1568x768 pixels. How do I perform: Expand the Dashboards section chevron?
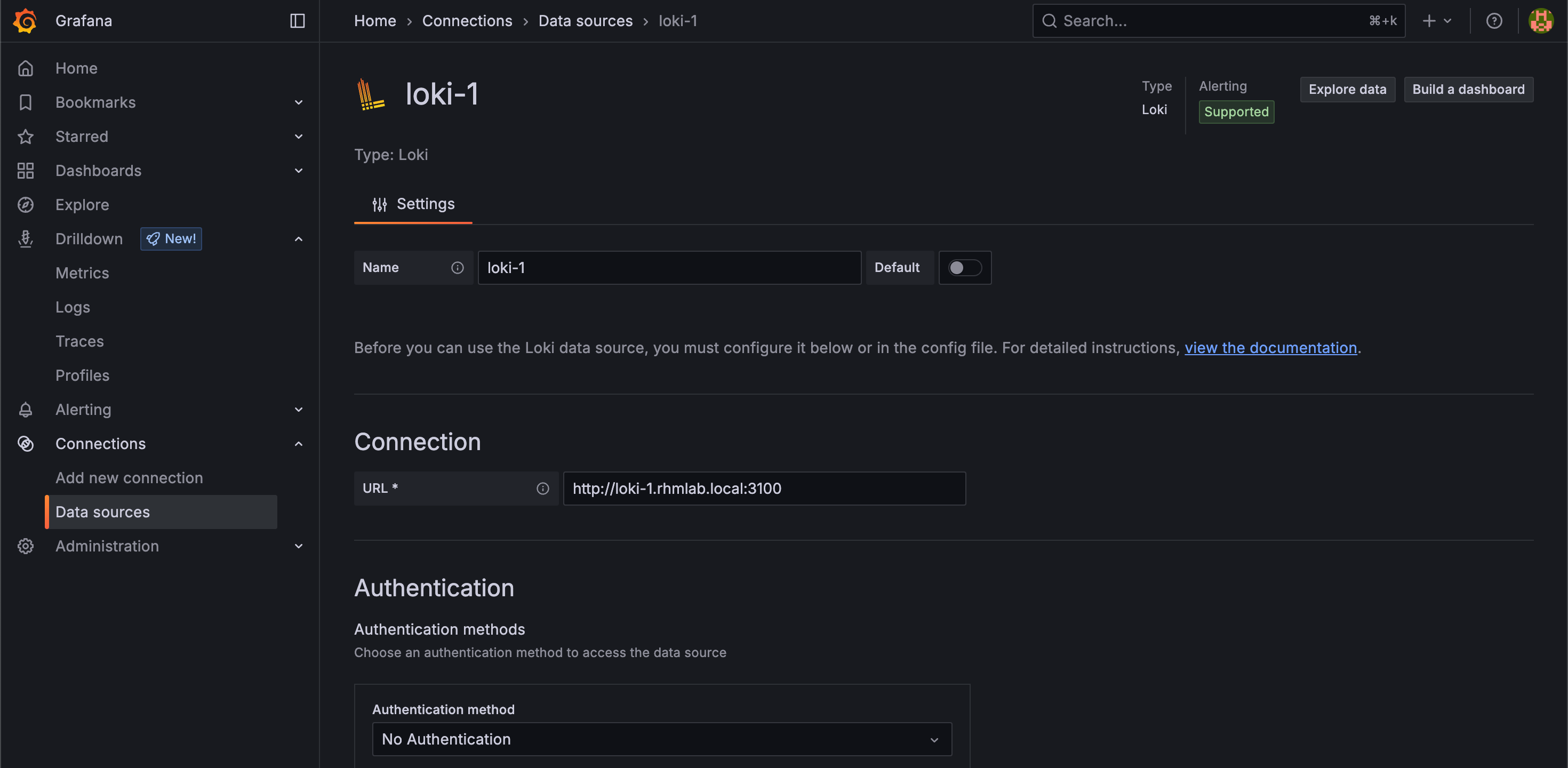coord(298,170)
